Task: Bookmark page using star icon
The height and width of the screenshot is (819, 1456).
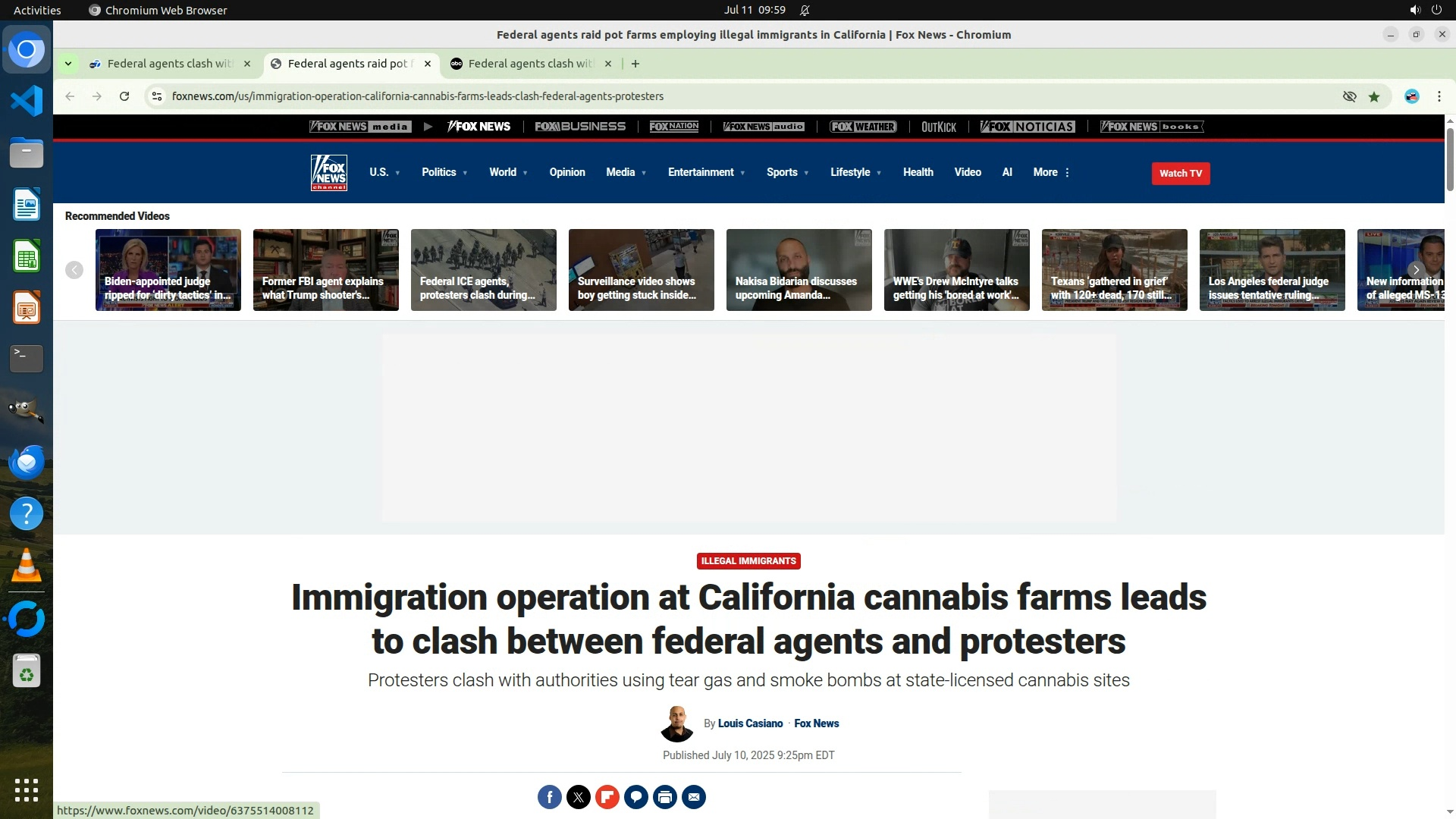Action: point(1374,96)
